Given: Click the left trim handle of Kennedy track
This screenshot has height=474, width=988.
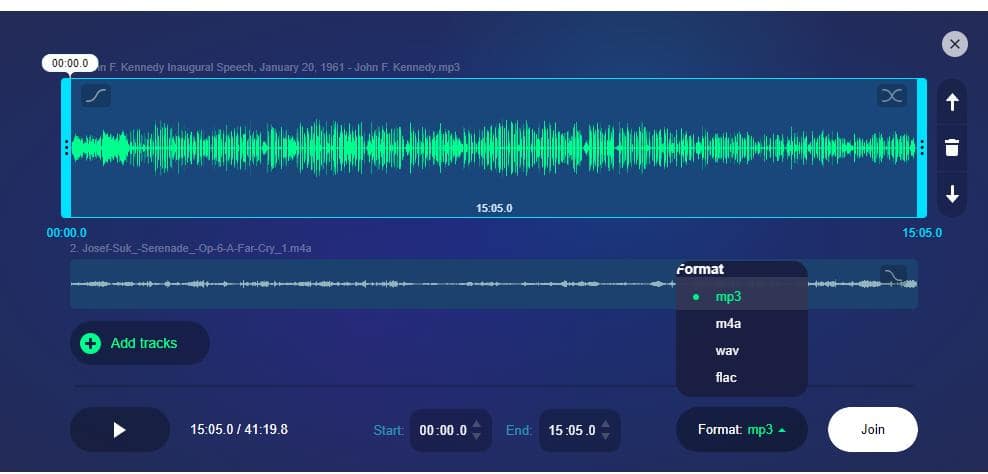Looking at the screenshot, I should pos(66,148).
